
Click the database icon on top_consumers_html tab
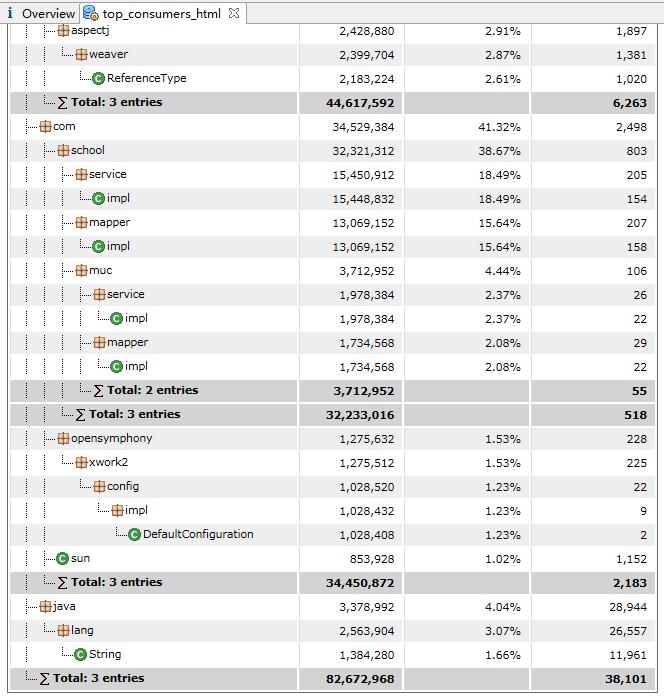91,13
